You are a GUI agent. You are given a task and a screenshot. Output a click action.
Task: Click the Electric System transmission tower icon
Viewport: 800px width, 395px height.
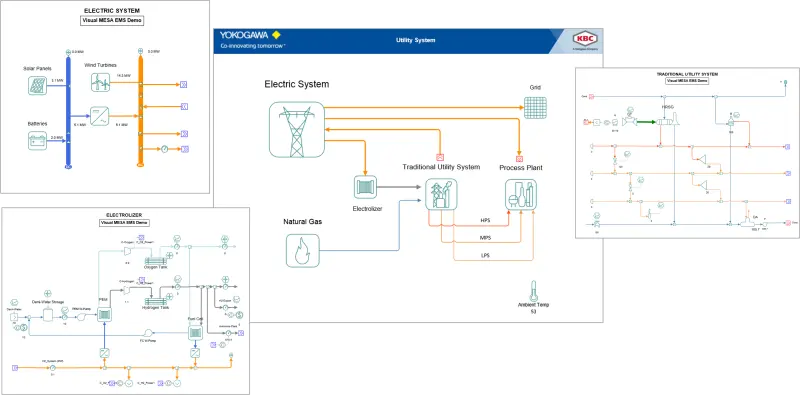coord(296,129)
